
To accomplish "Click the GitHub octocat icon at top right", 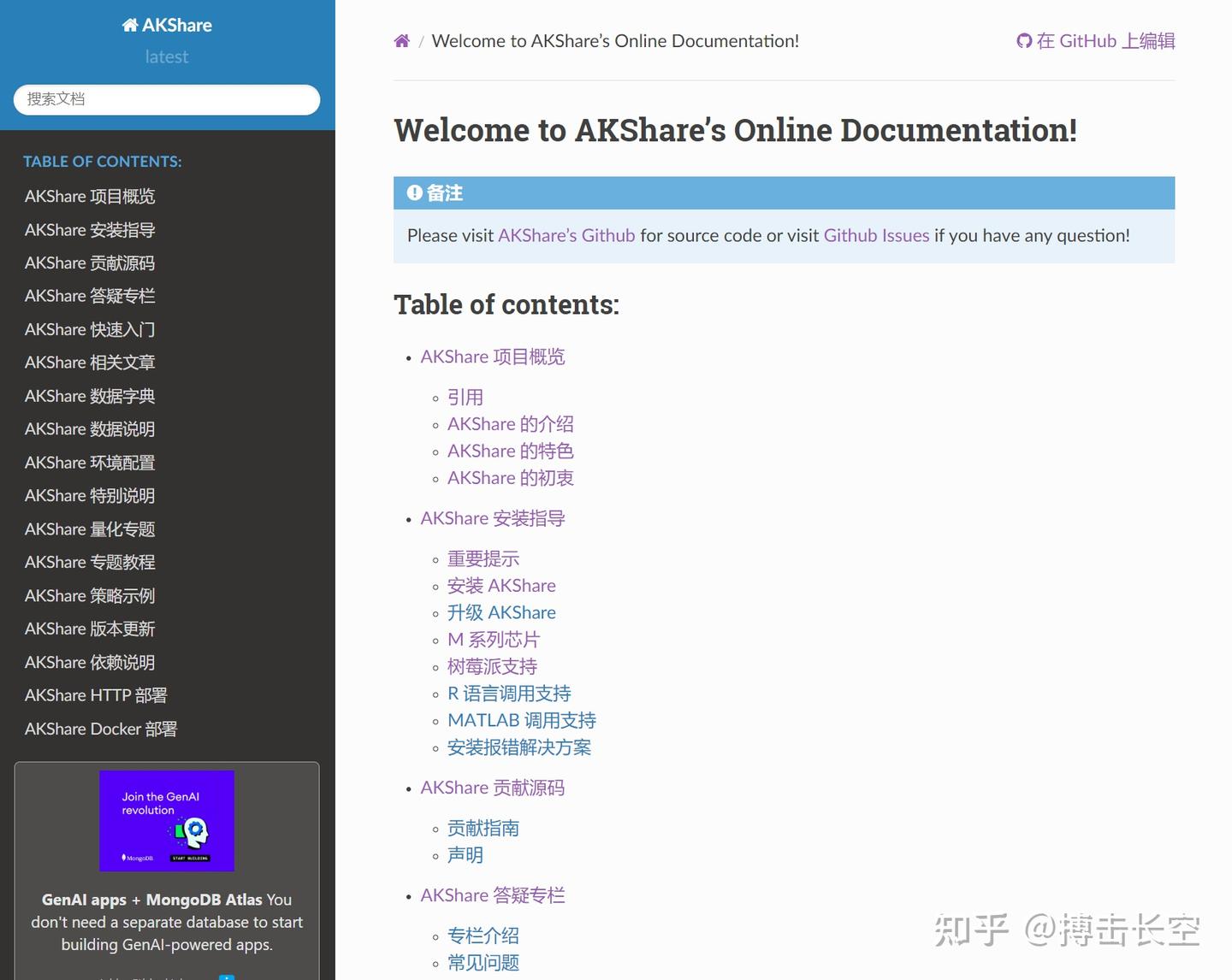I will (1023, 40).
